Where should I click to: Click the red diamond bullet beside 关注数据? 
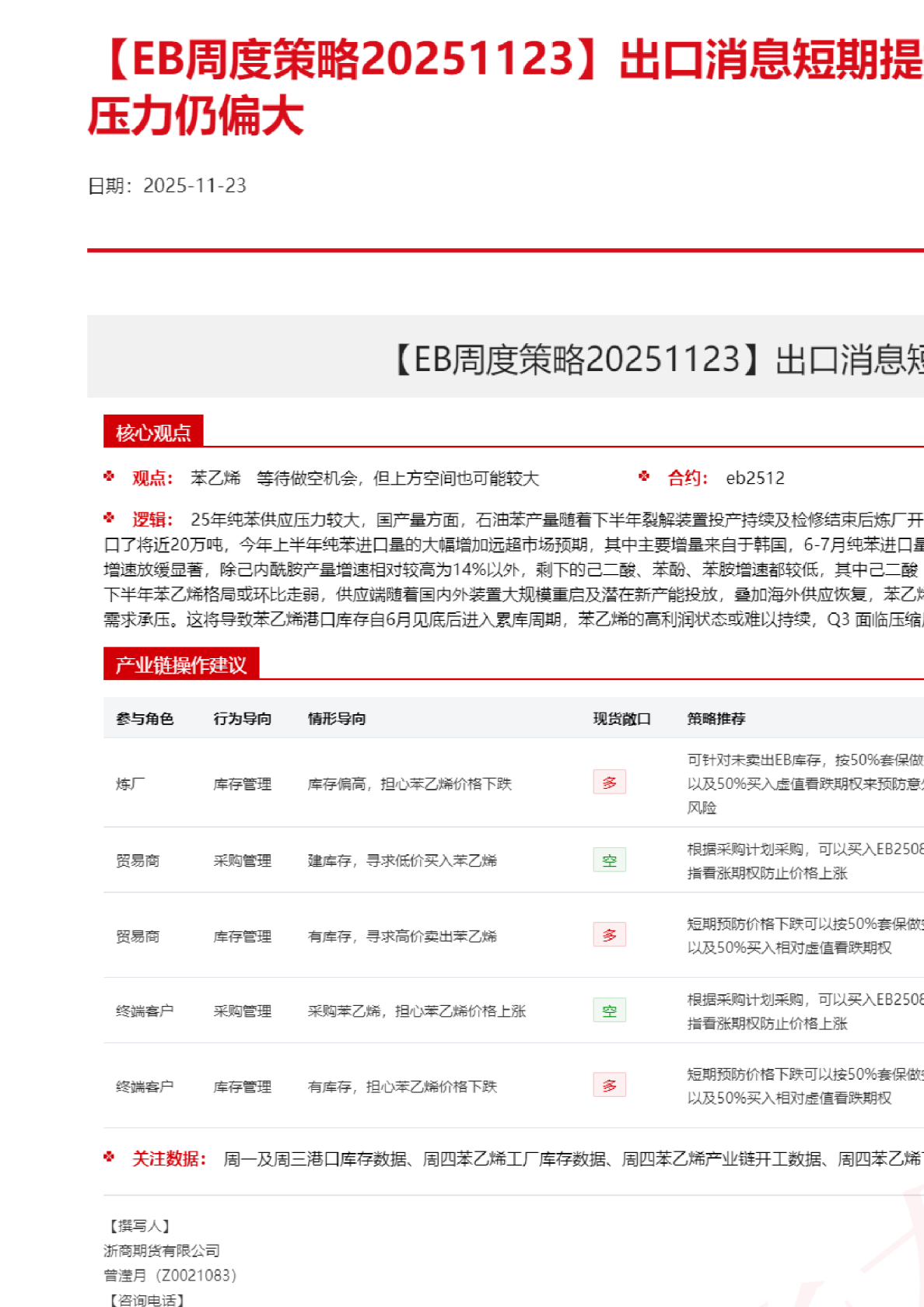coord(109,1157)
